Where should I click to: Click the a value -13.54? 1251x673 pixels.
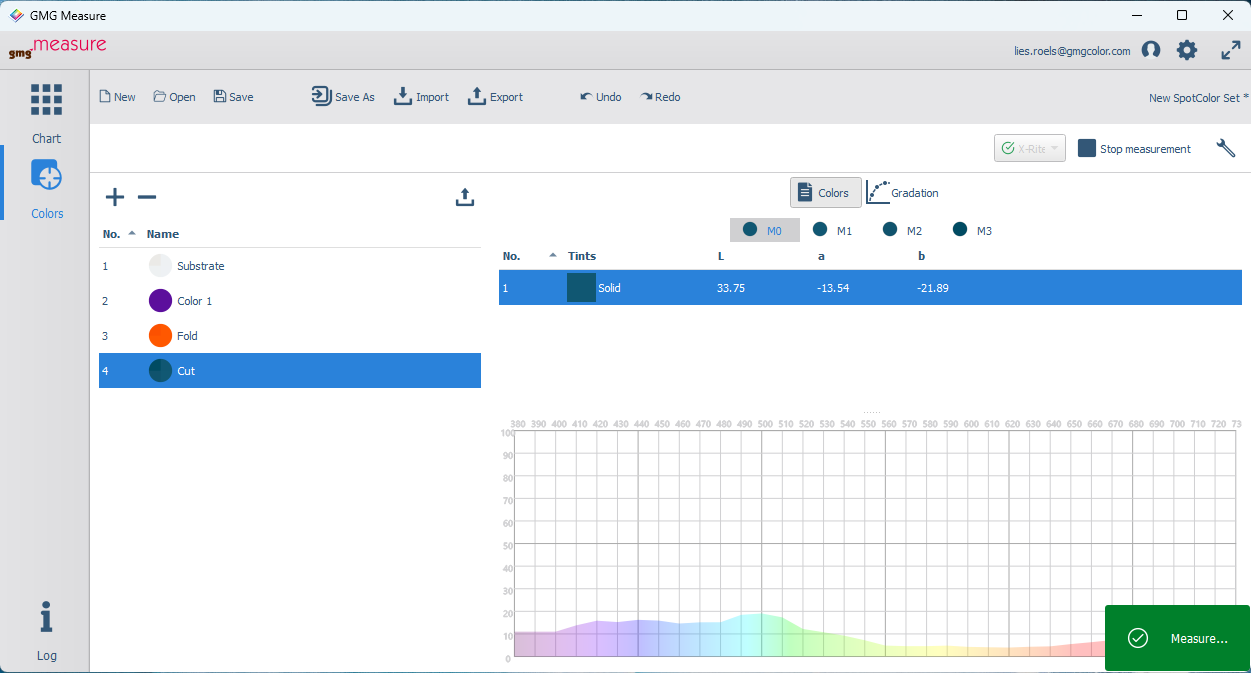coord(833,288)
